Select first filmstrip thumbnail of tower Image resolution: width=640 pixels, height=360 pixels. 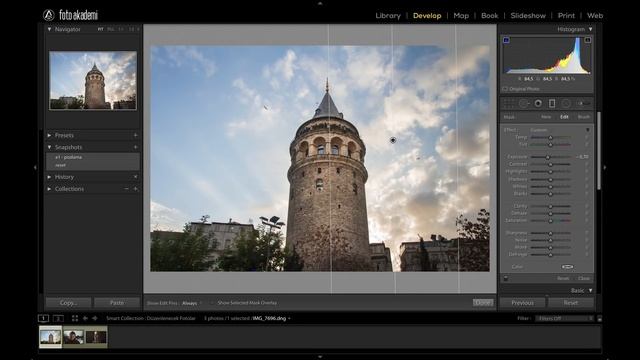point(50,337)
